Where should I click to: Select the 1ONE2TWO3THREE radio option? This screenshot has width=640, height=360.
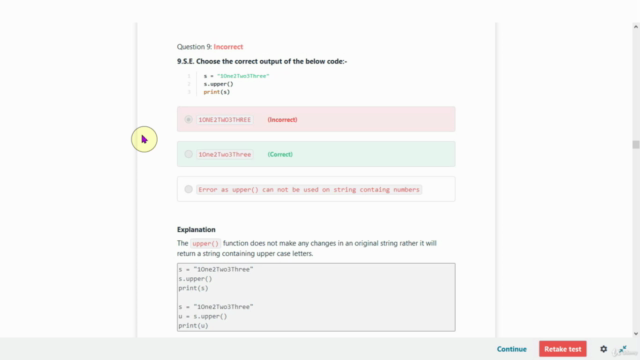(188, 120)
